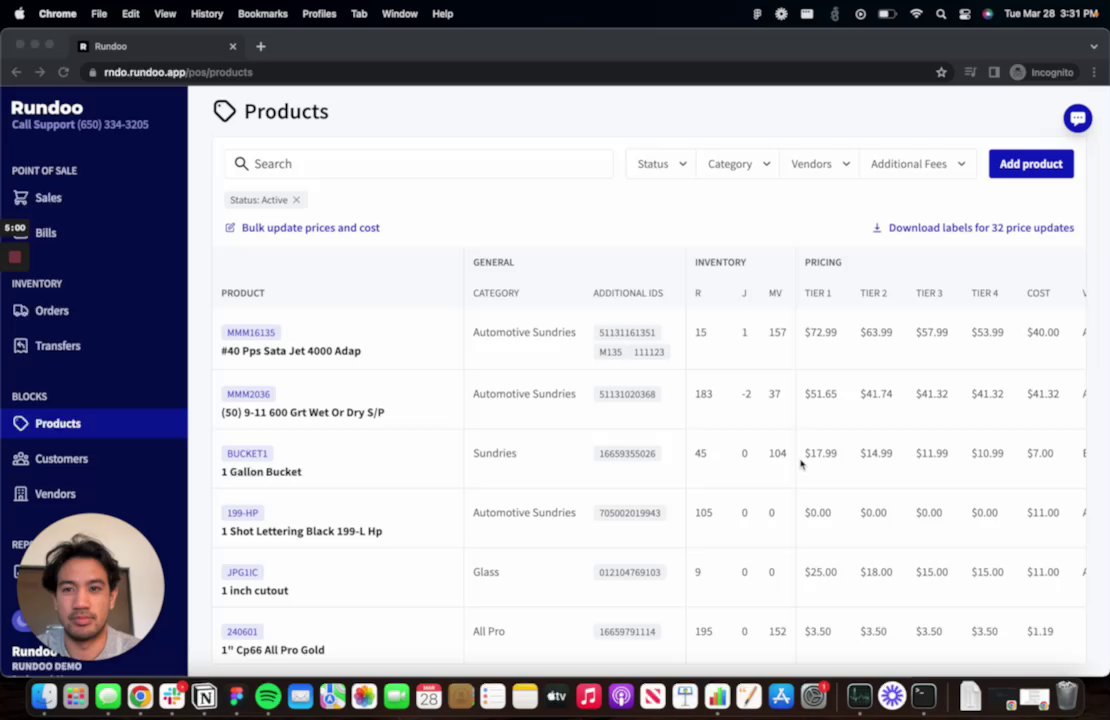This screenshot has width=1110, height=720.
Task: Click the Rundoo logo
Action: tap(47, 108)
